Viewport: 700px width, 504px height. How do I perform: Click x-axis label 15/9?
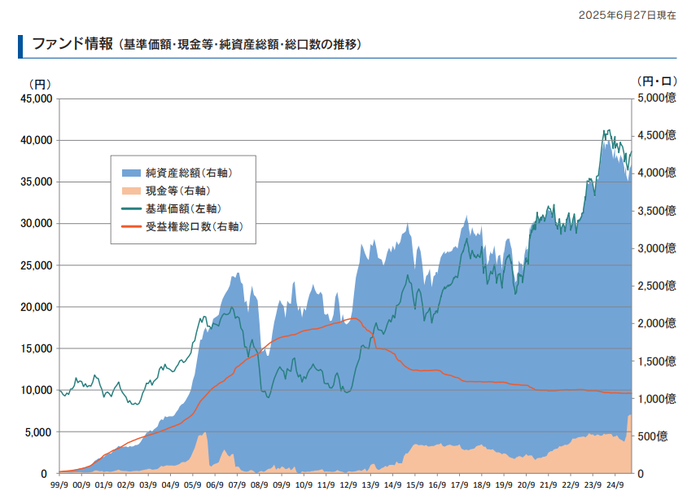pos(415,485)
